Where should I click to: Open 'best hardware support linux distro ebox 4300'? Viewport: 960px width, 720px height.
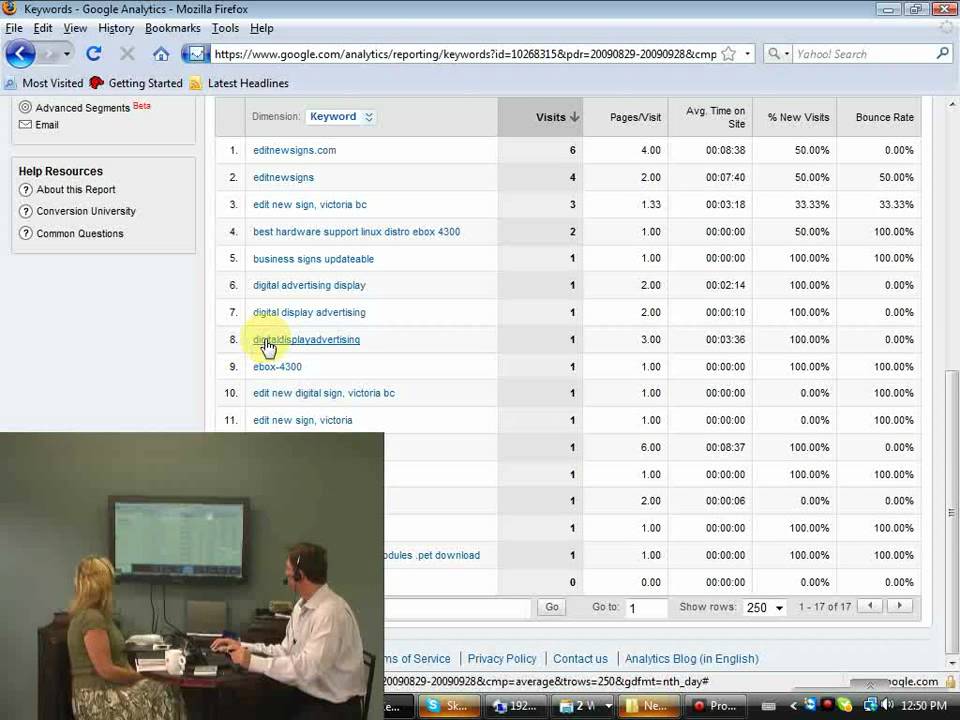(356, 231)
